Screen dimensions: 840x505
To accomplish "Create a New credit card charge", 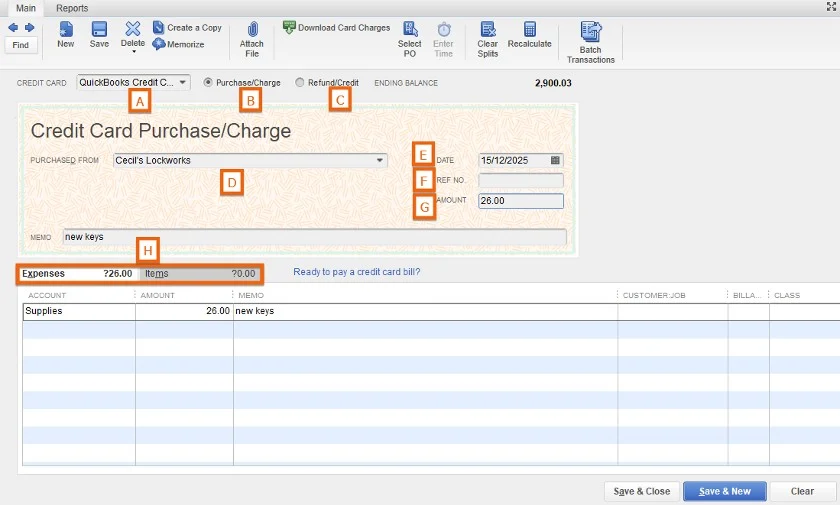I will click(66, 35).
